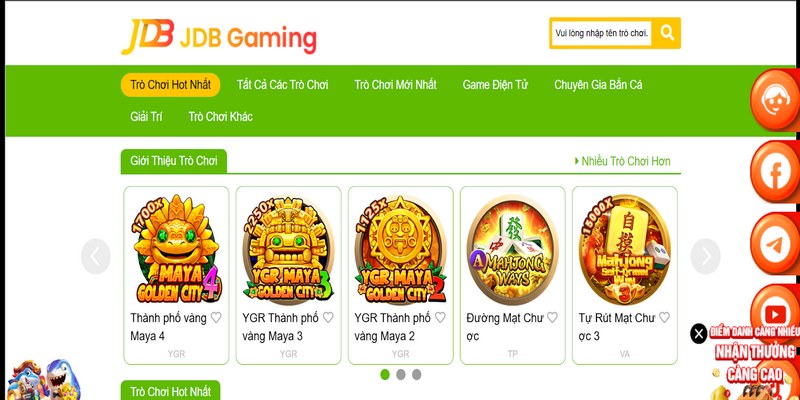Switch to Chuyên Gia Bắn Cá tab
Image resolution: width=800 pixels, height=400 pixels.
click(x=598, y=85)
